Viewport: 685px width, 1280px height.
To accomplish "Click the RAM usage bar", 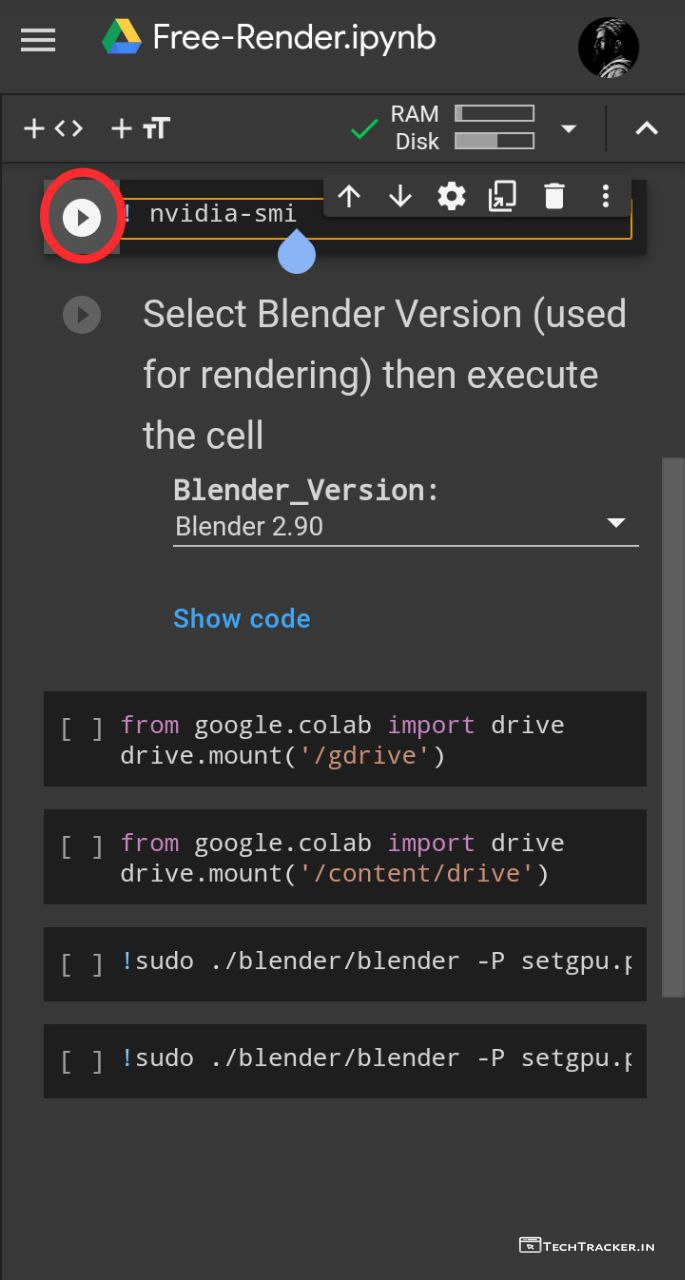I will coord(494,114).
